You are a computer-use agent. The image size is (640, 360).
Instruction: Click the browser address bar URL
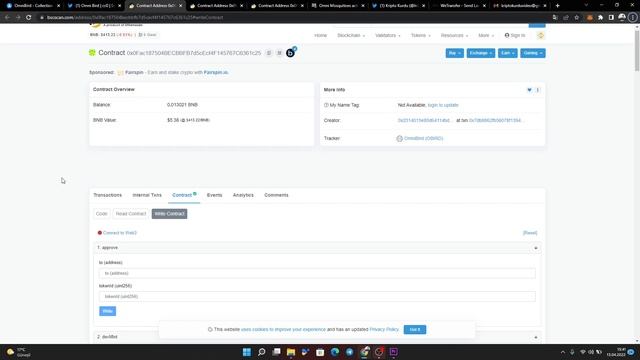(x=135, y=18)
